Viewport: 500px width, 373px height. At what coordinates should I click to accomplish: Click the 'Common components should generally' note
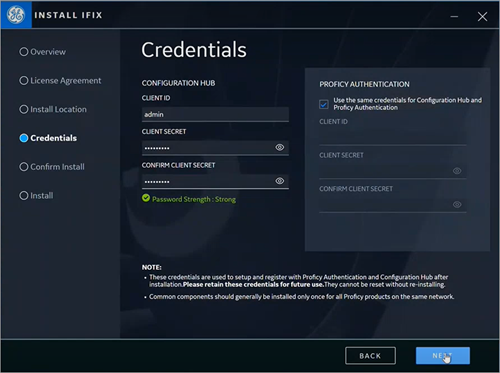pyautogui.click(x=301, y=297)
